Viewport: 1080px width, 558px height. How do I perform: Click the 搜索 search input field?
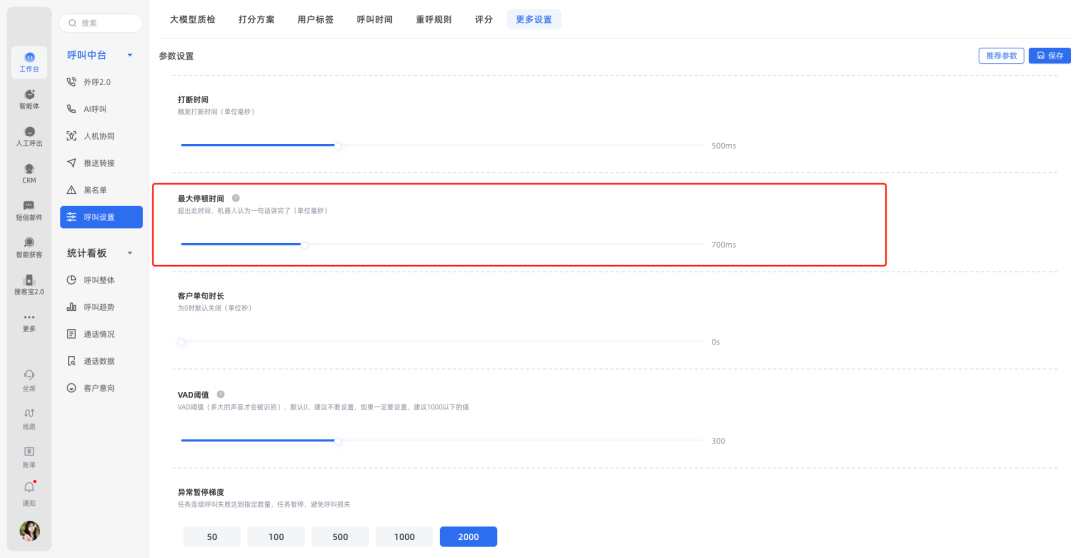coord(100,22)
